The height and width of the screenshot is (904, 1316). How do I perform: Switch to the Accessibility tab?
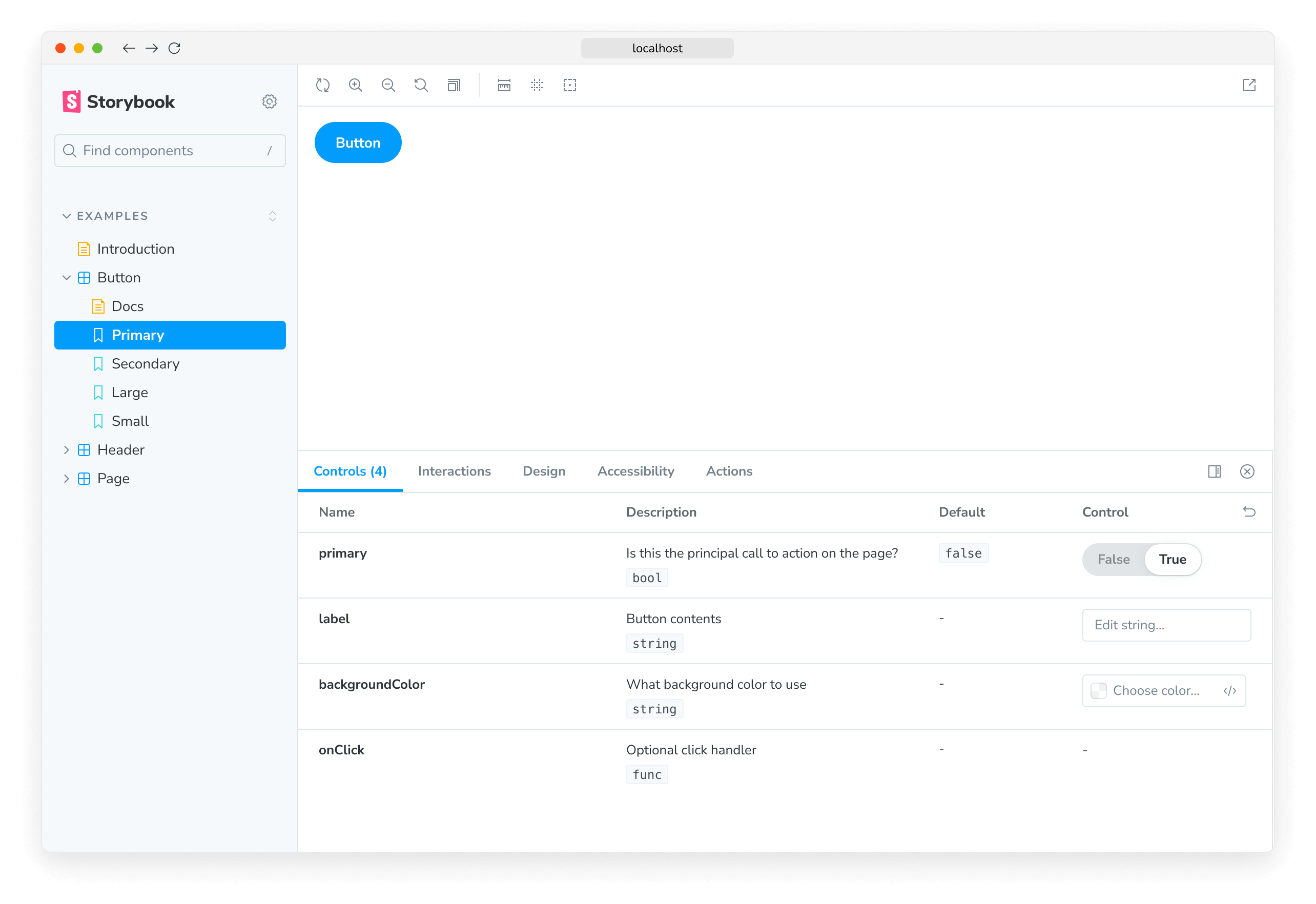[x=635, y=471]
